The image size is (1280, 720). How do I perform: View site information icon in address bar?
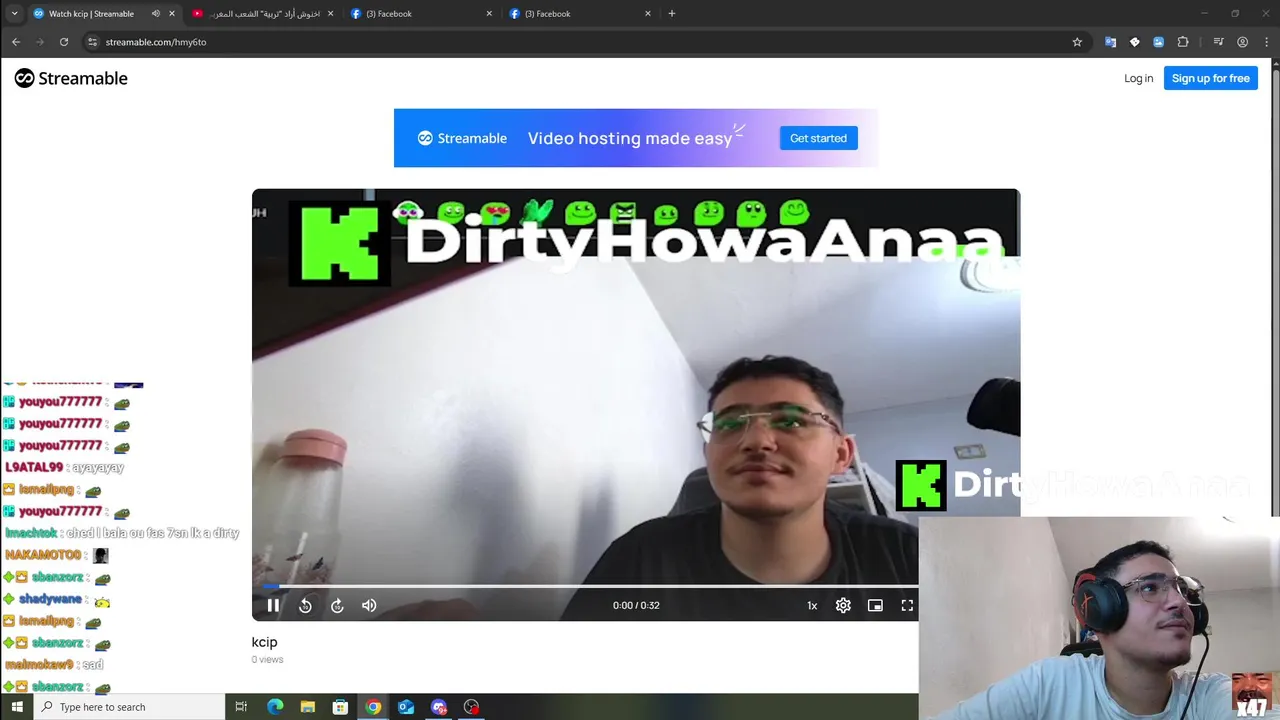[92, 42]
